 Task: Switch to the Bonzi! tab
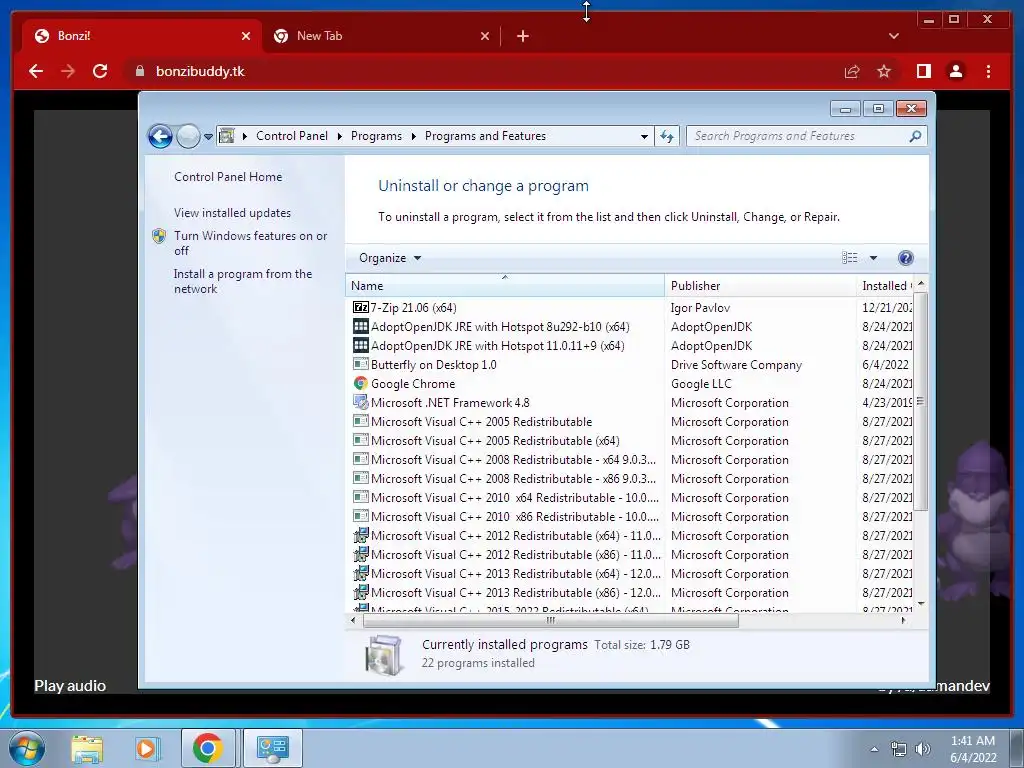click(140, 36)
